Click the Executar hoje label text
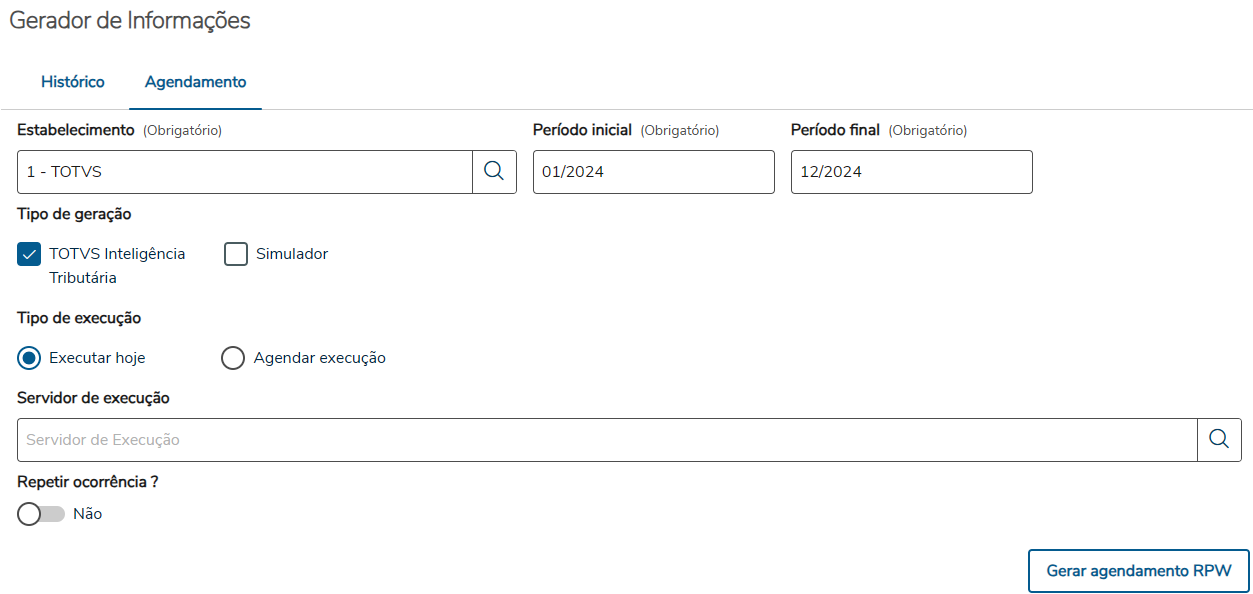The width and height of the screenshot is (1253, 594). pos(97,358)
